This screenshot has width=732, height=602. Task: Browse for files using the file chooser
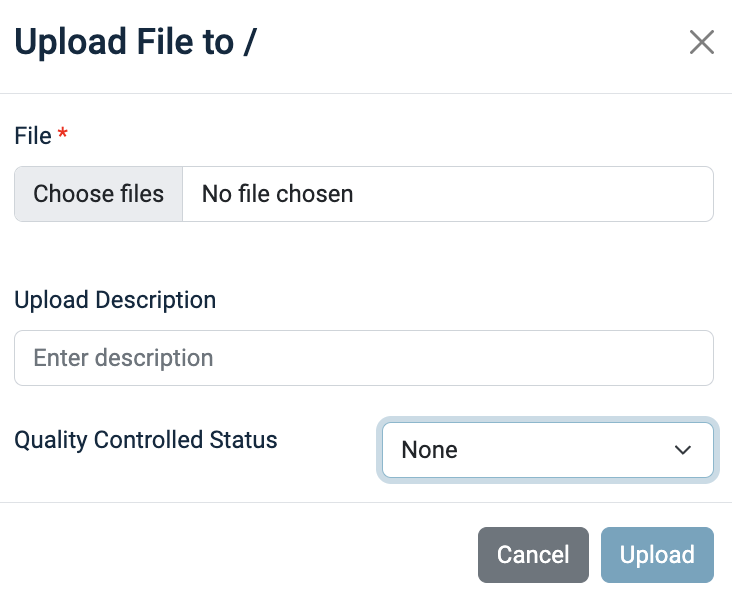point(98,193)
